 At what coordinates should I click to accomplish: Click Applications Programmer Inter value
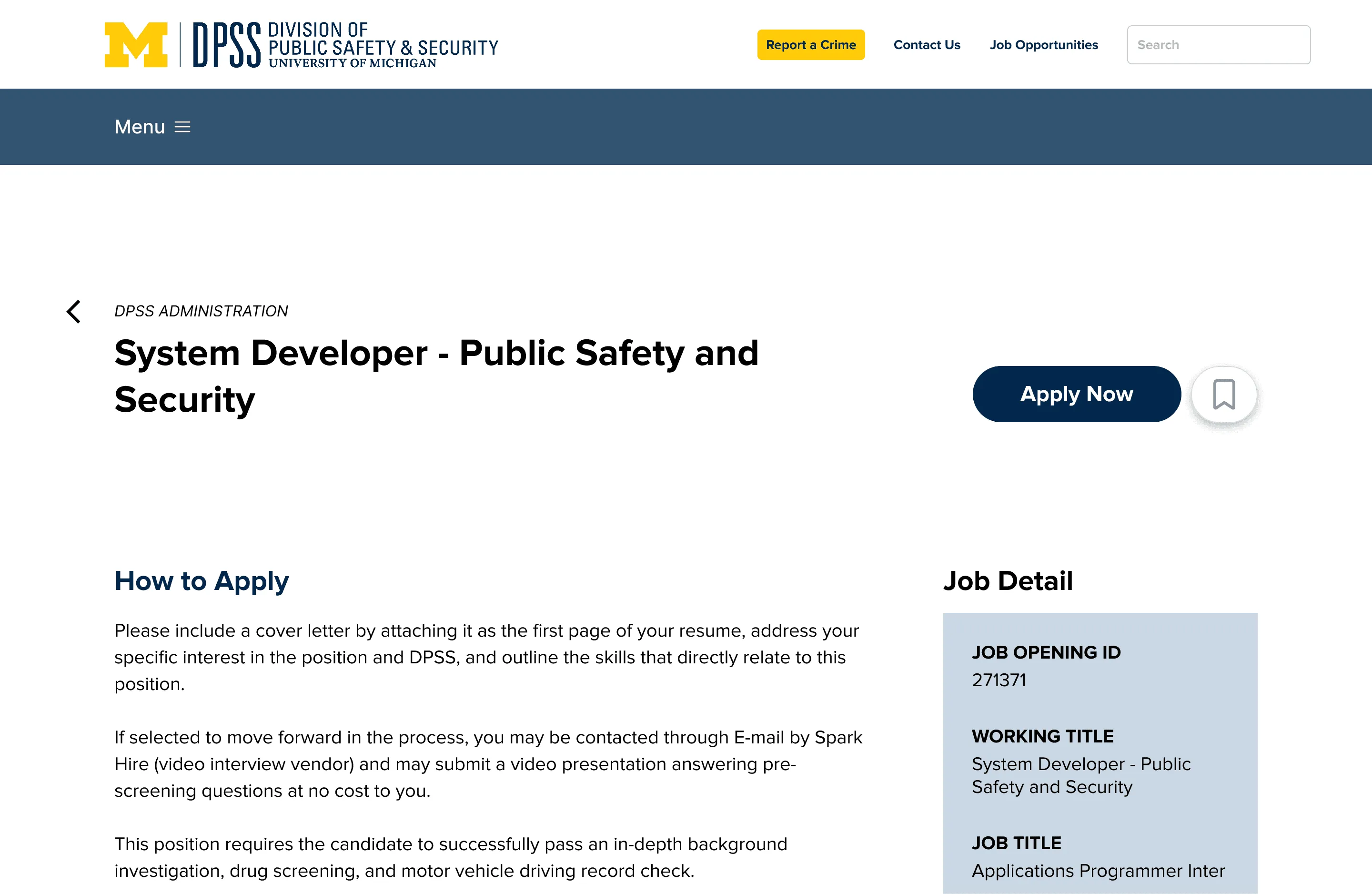(1098, 871)
